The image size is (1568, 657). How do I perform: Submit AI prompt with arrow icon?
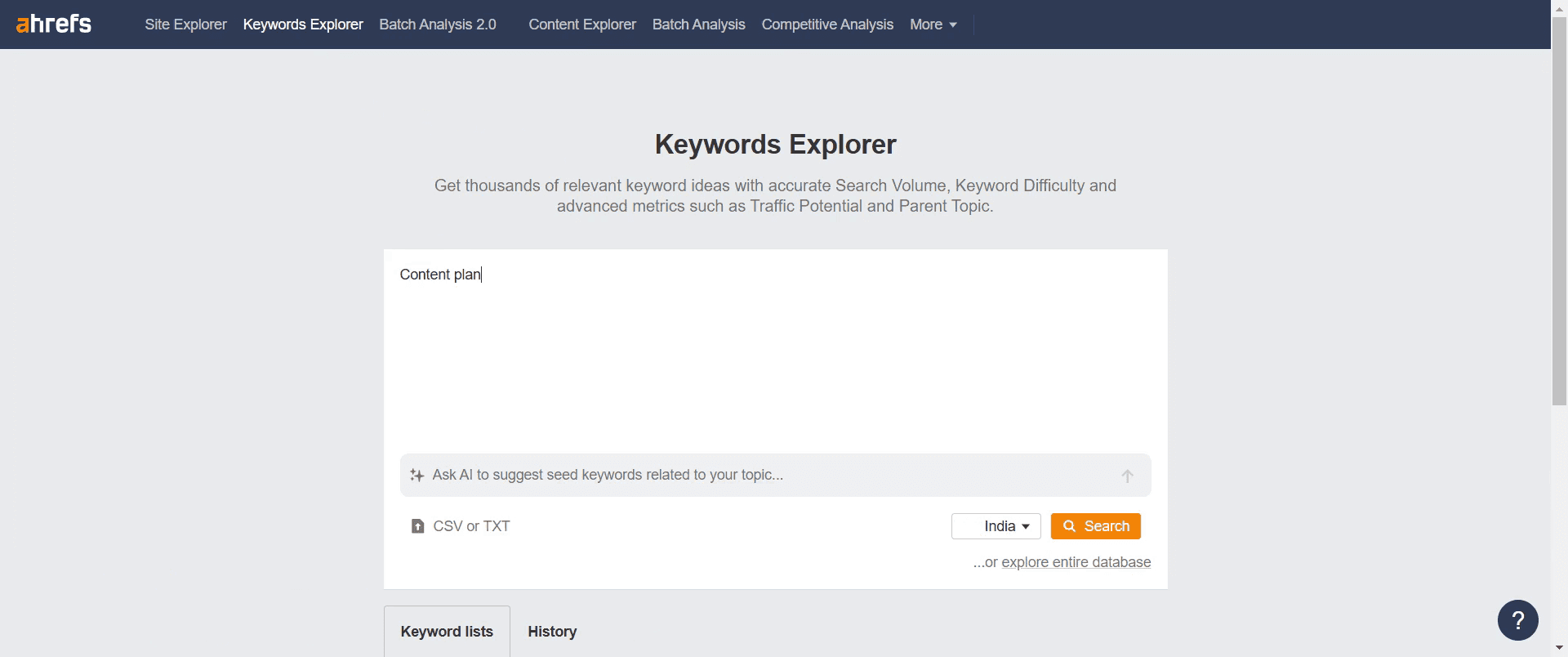[x=1127, y=476]
